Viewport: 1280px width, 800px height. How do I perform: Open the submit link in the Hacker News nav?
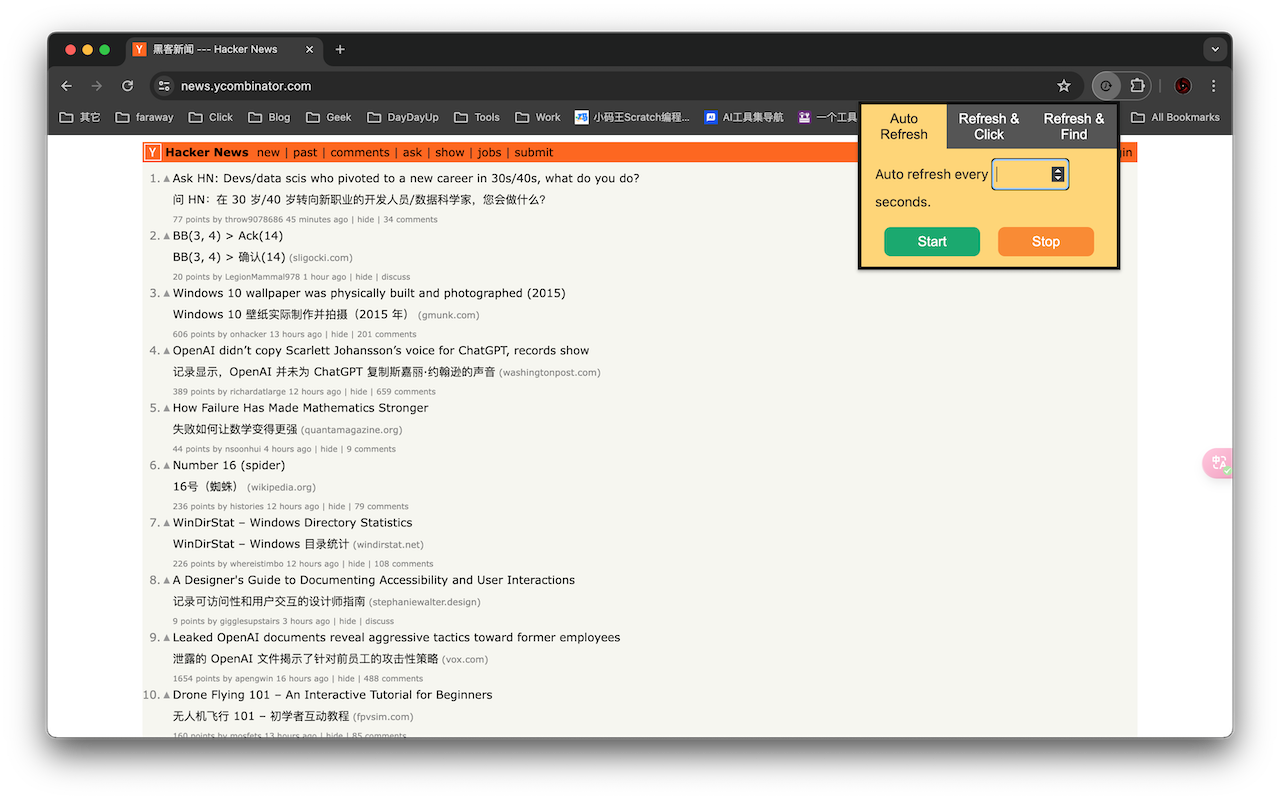(x=534, y=152)
